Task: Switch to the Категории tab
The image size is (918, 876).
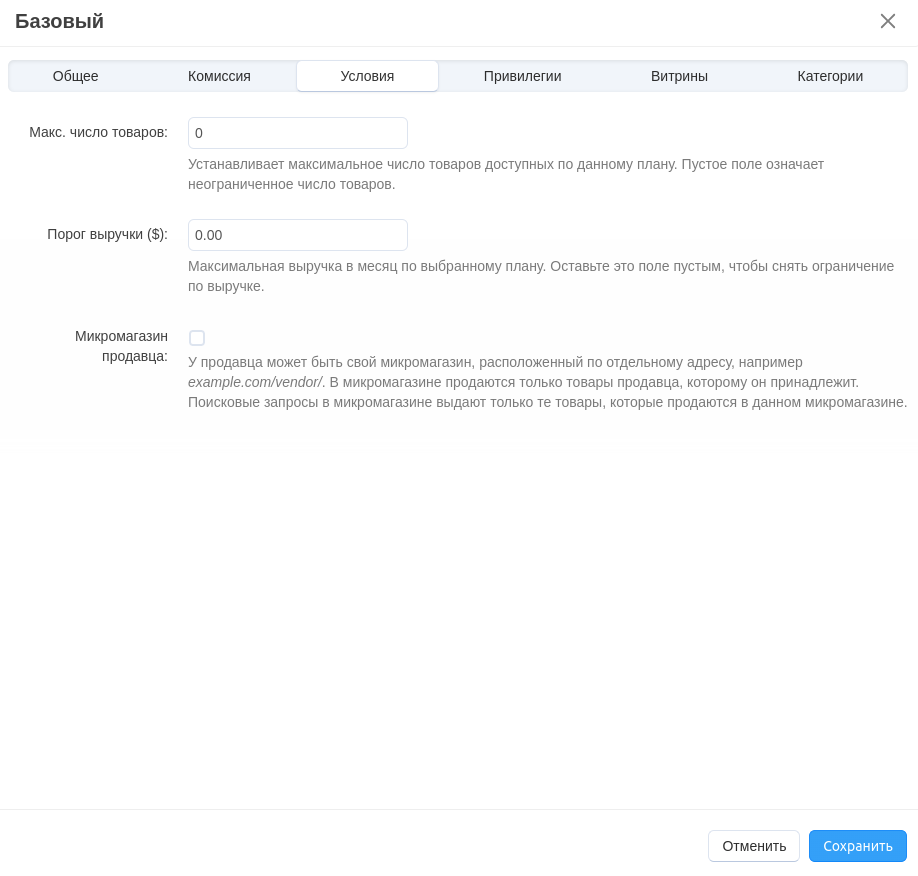Action: tap(830, 76)
